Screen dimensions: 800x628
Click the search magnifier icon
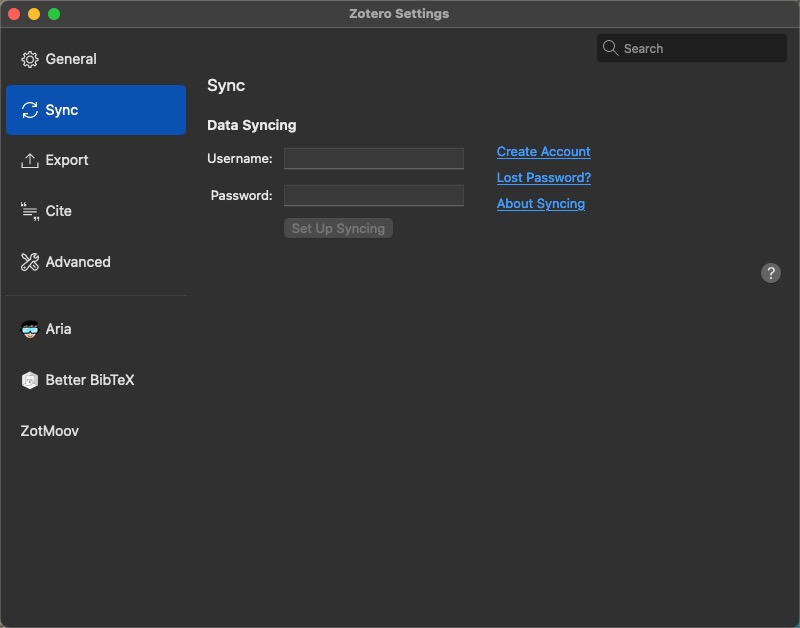click(610, 48)
